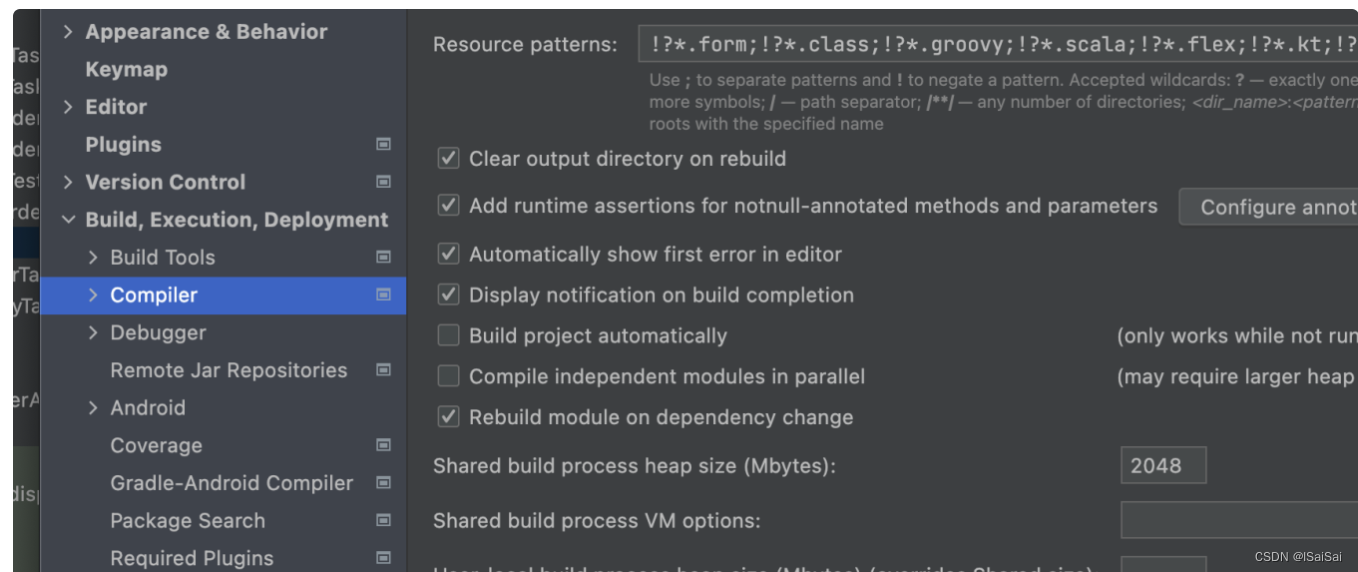Screen dimensions: 1358x572
Task: Uncheck Clear output directory on rebuild
Action: tap(449, 158)
